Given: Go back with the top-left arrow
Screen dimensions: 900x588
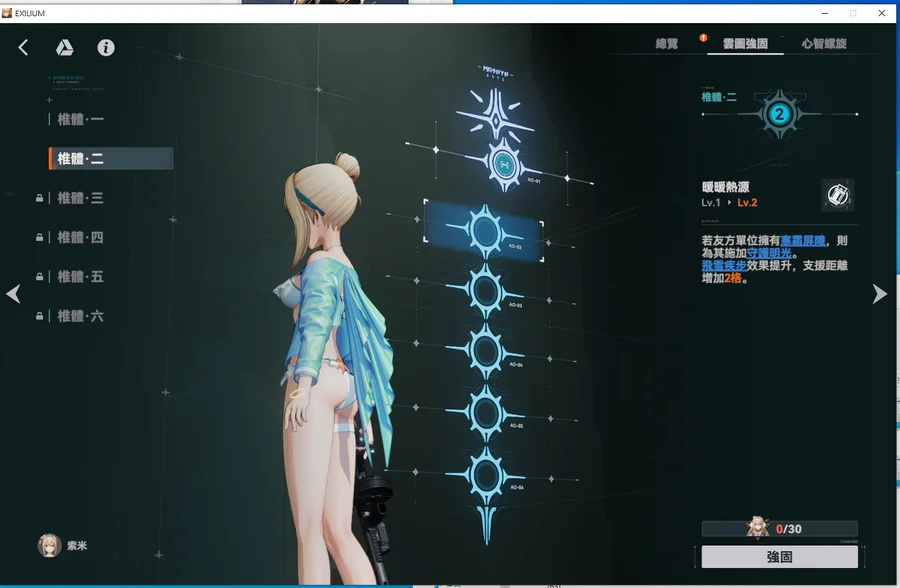Looking at the screenshot, I should (23, 48).
